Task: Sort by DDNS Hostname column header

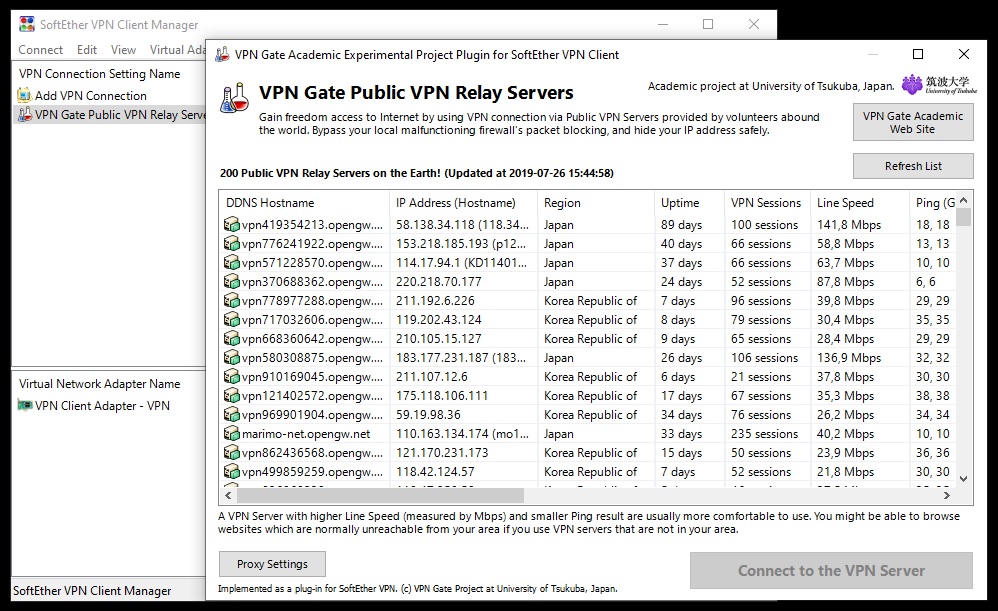Action: 304,203
